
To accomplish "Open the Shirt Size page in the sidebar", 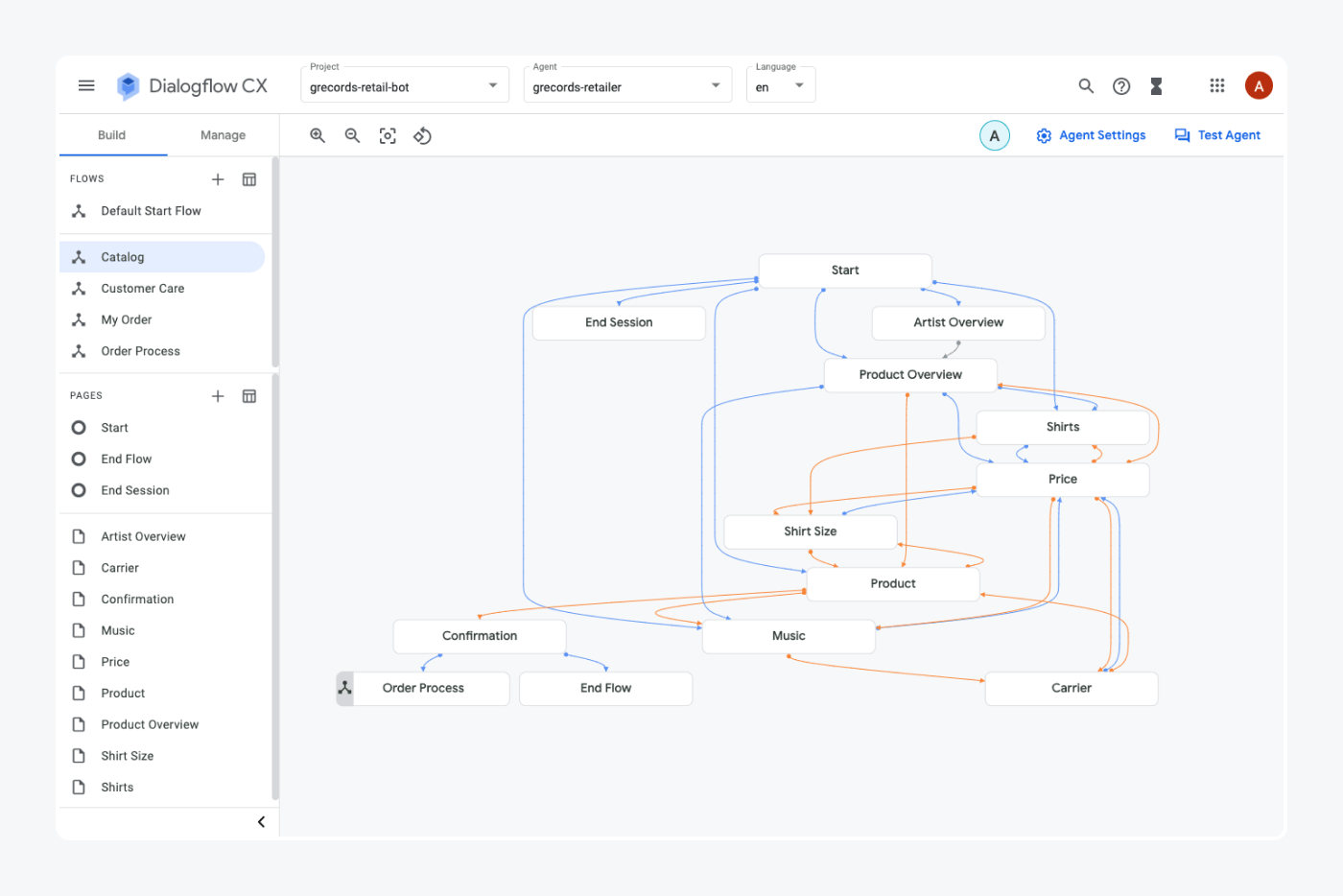I will pyautogui.click(x=128, y=755).
